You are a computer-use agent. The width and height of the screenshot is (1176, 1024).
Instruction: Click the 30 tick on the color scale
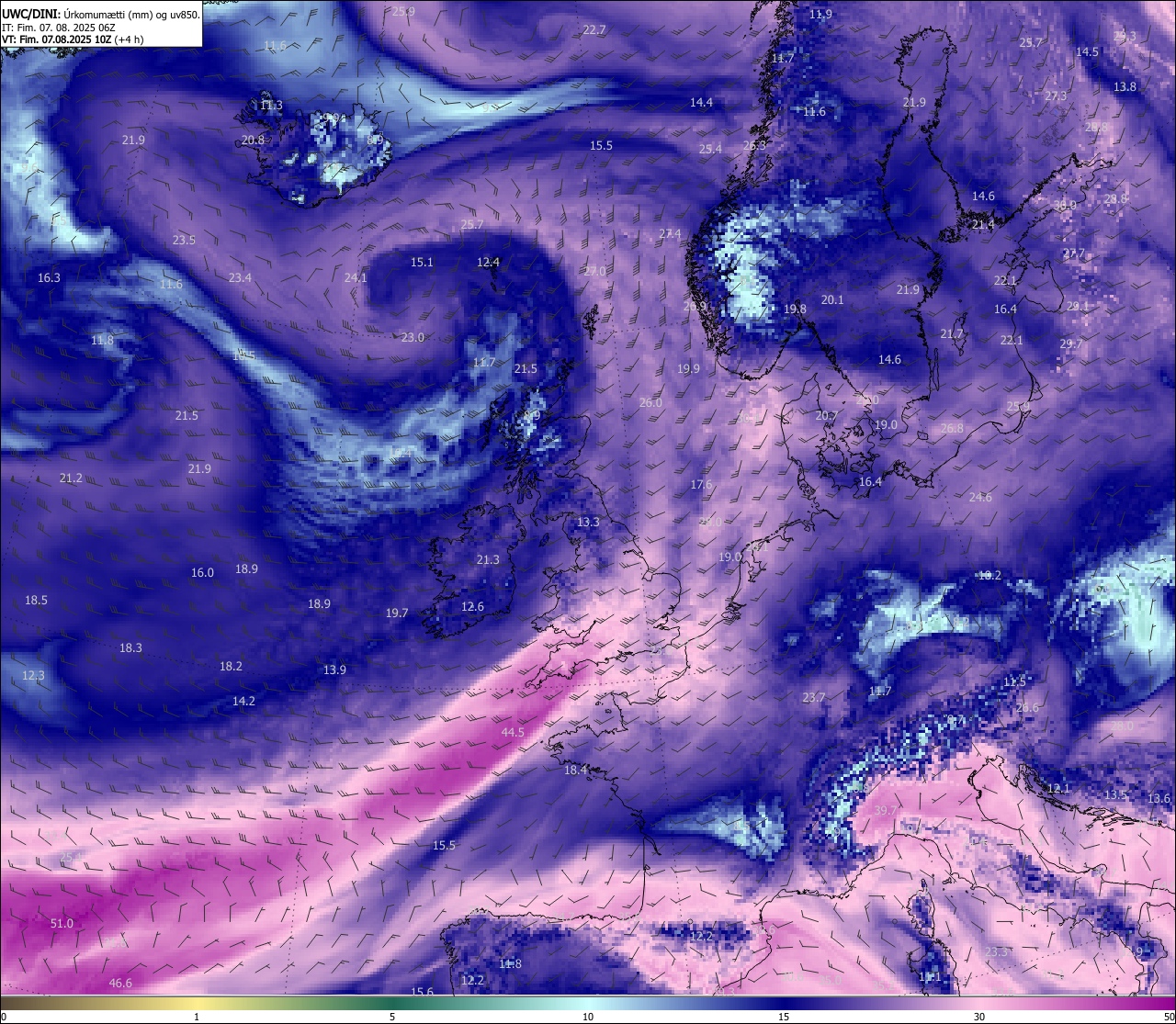click(x=979, y=1017)
